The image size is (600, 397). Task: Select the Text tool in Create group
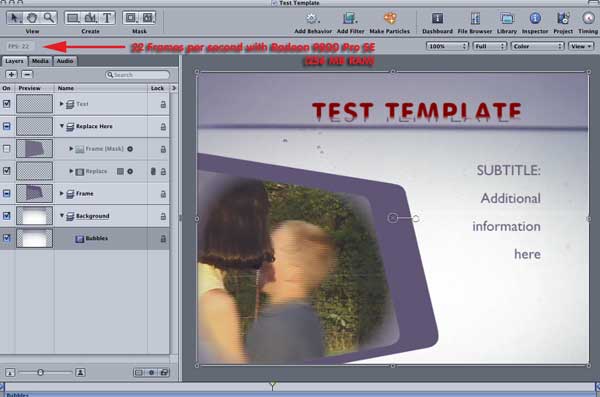pos(107,18)
